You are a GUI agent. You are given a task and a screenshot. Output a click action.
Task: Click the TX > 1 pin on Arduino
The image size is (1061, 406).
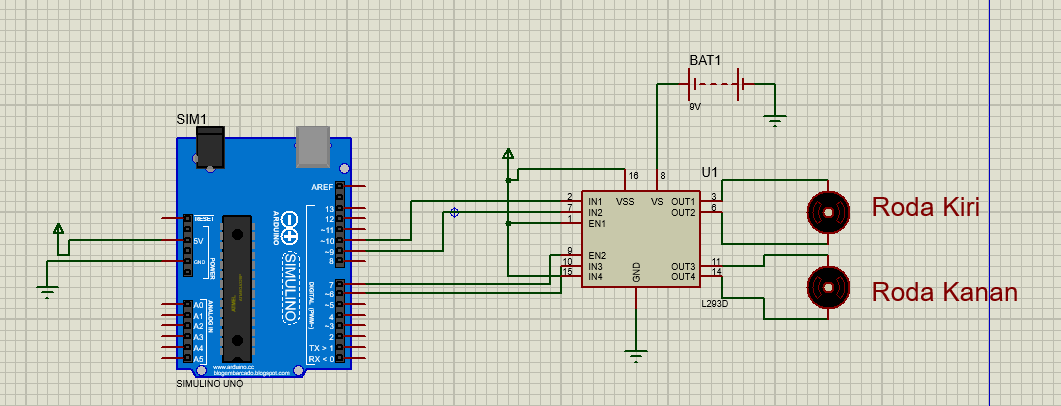339,348
